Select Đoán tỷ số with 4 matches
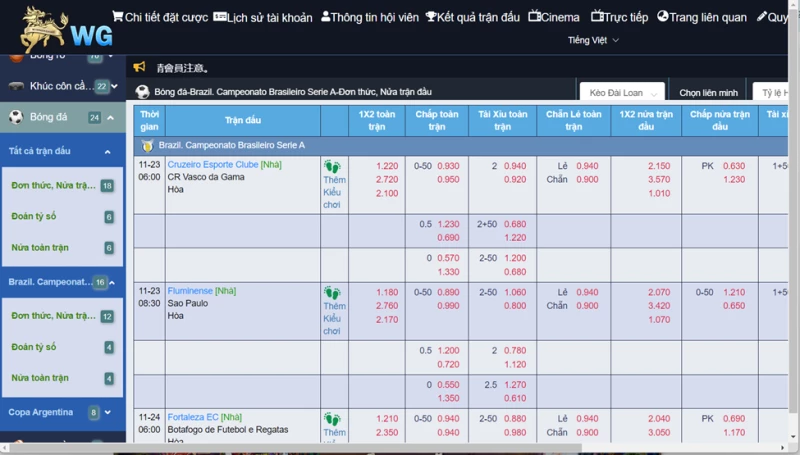This screenshot has height=455, width=800. (x=62, y=347)
